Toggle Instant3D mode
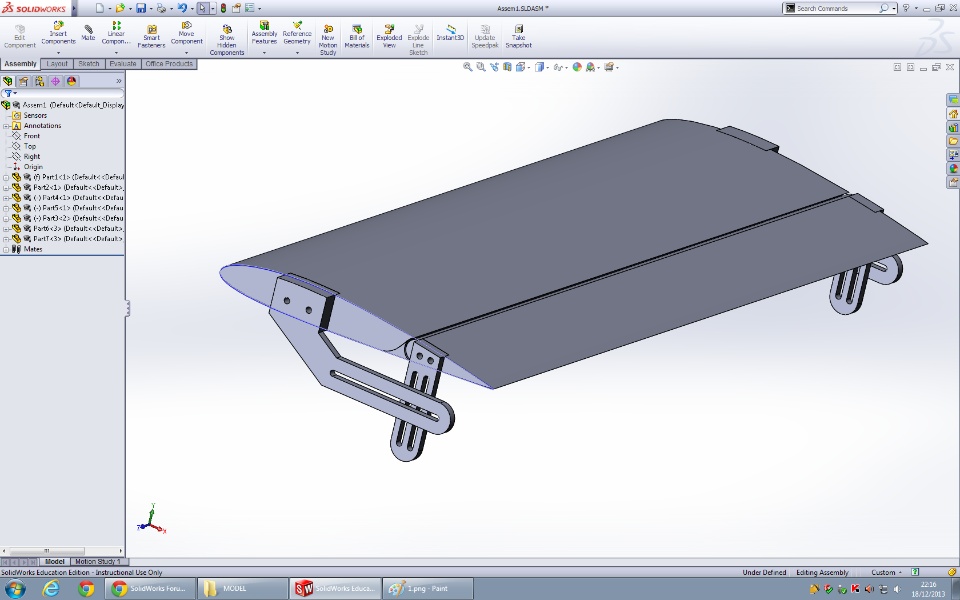The height and width of the screenshot is (600, 960). [x=450, y=33]
